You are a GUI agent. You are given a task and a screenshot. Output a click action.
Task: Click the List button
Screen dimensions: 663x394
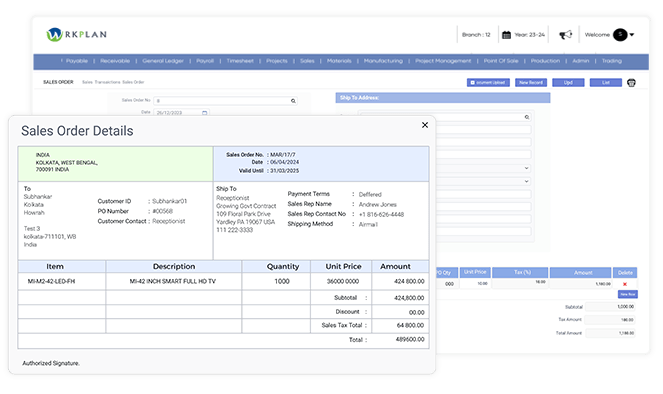pos(606,82)
